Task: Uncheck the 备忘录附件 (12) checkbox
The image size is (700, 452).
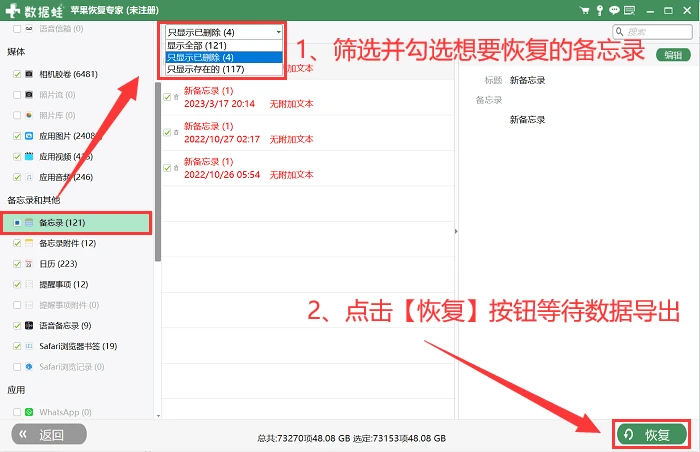Action: point(17,243)
